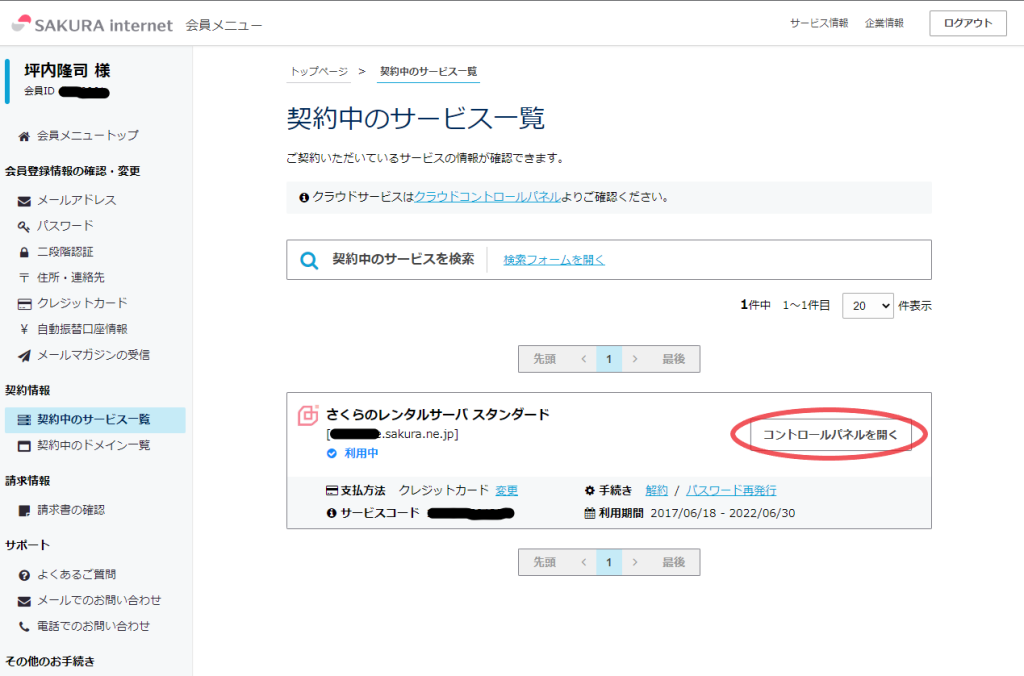
Task: Click the server list icon beside 契約中のサービス一覧
Action: coord(24,419)
